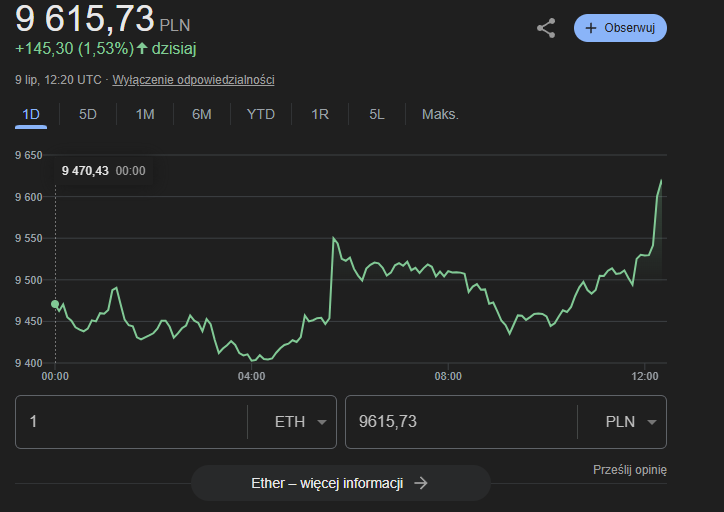Image resolution: width=724 pixels, height=512 pixels.
Task: Click arrow icon beside Ether więcej informacji
Action: [421, 483]
